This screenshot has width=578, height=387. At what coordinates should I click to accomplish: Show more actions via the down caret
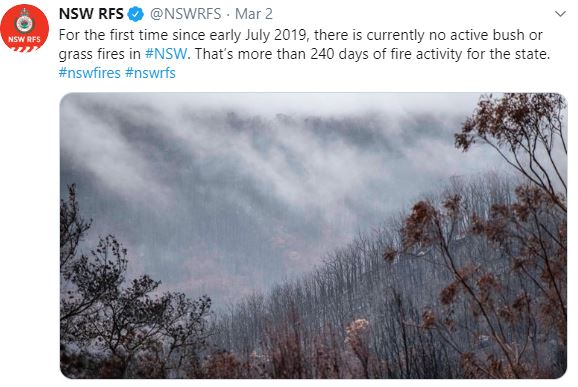(x=560, y=14)
